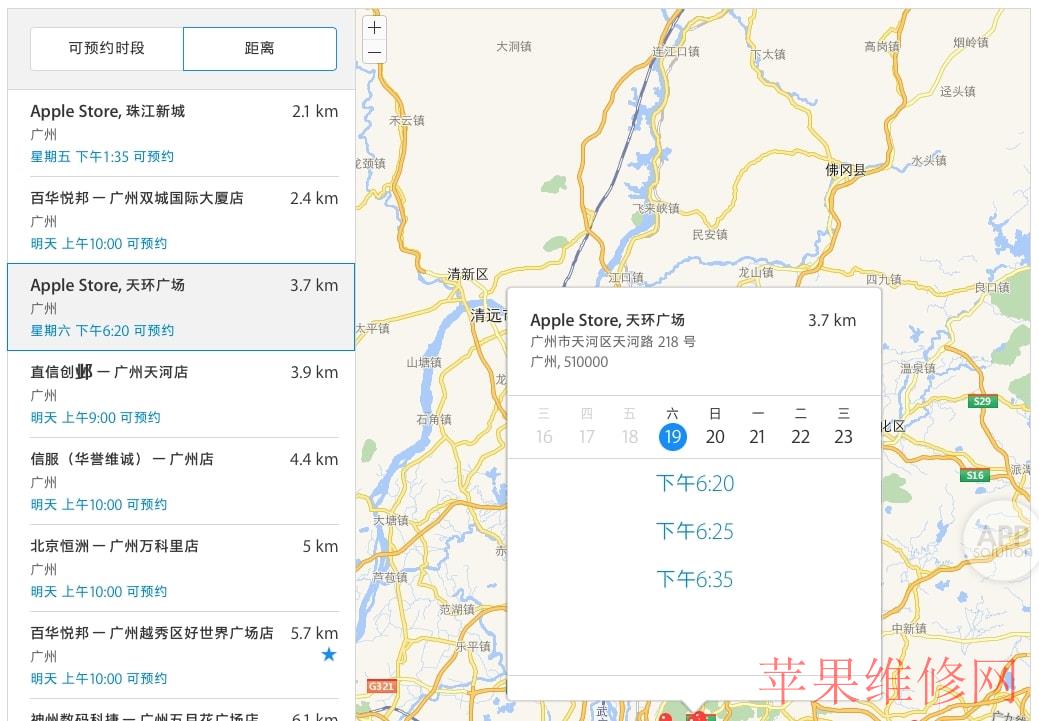Click the 2.1 km distance value
Image resolution: width=1039 pixels, height=721 pixels.
315,111
